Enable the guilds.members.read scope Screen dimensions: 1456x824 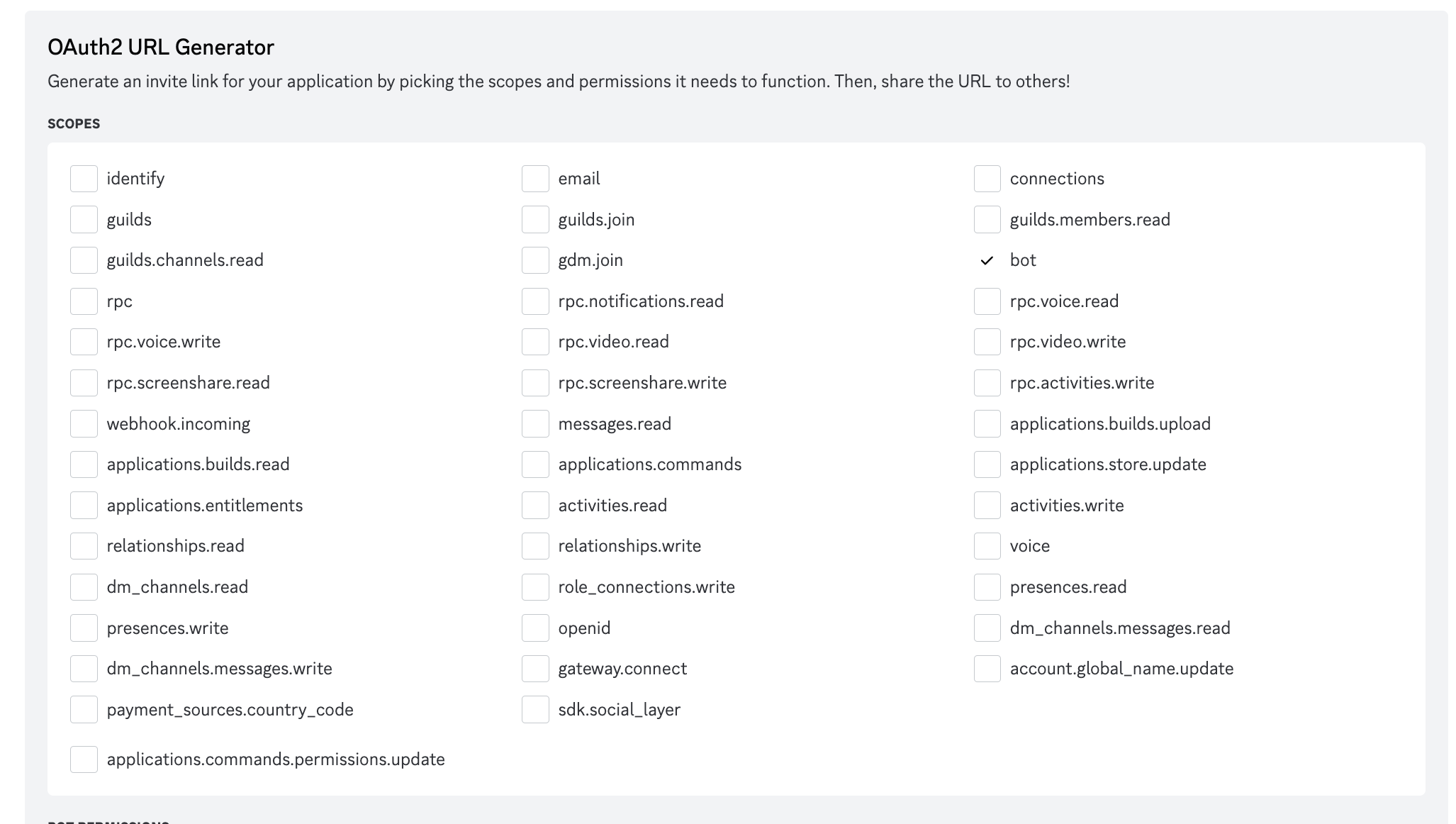[x=987, y=220]
